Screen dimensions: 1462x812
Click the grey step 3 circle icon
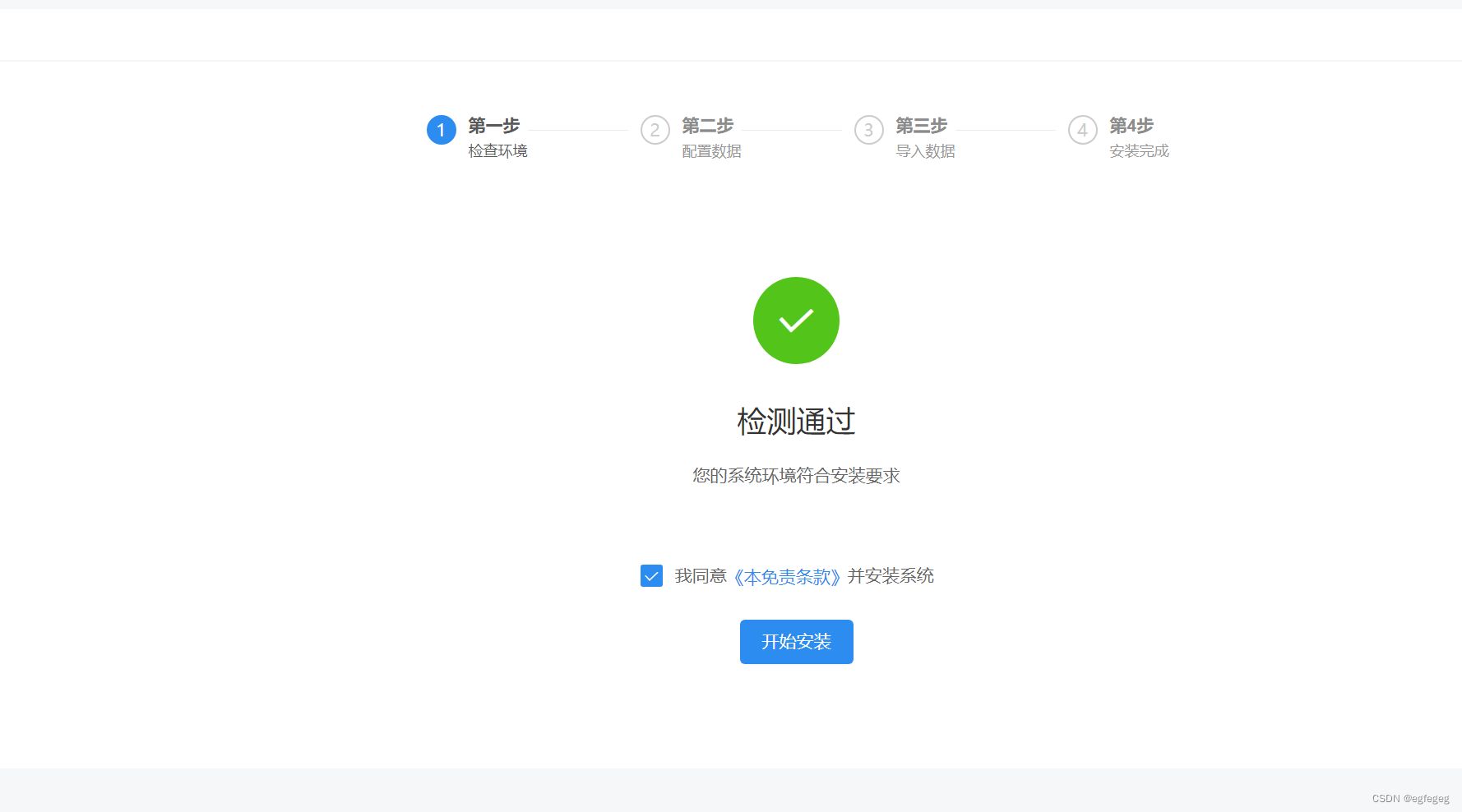pyautogui.click(x=868, y=130)
